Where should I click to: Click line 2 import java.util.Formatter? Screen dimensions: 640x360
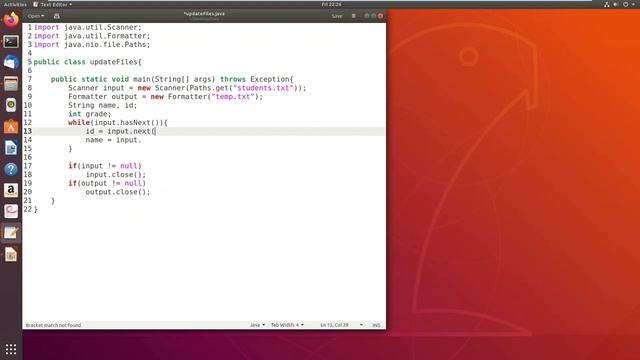(x=92, y=36)
